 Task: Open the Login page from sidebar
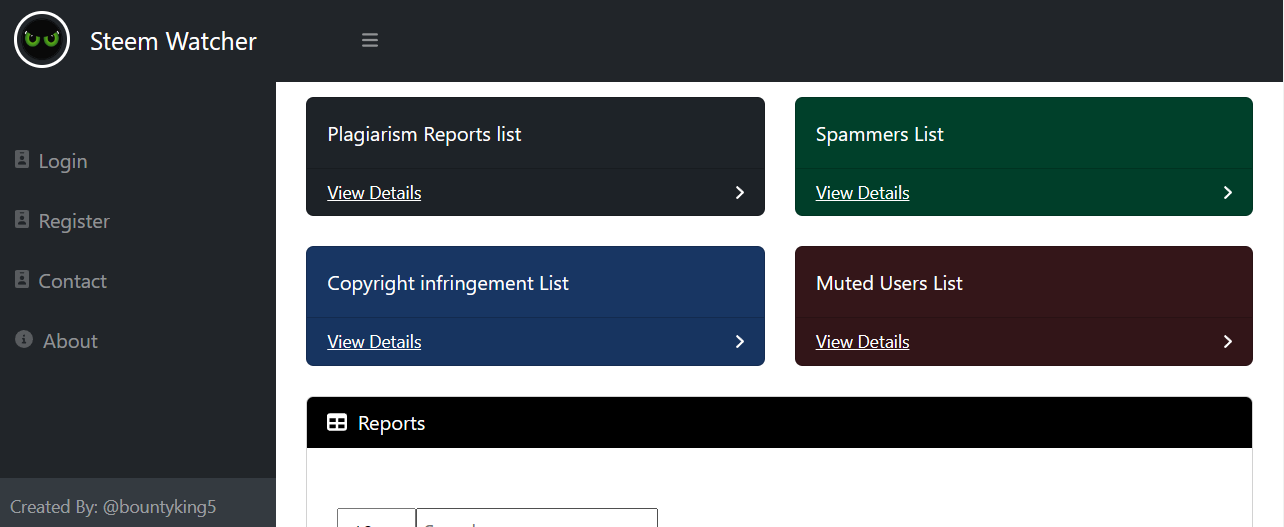pyautogui.click(x=63, y=161)
